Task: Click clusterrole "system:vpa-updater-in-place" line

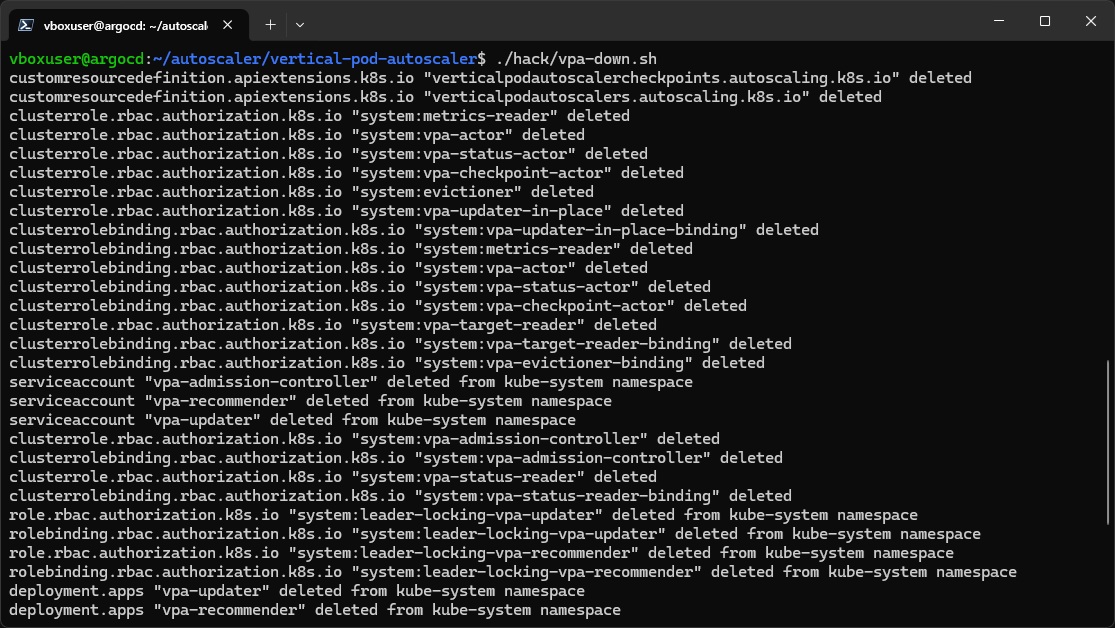Action: [346, 211]
